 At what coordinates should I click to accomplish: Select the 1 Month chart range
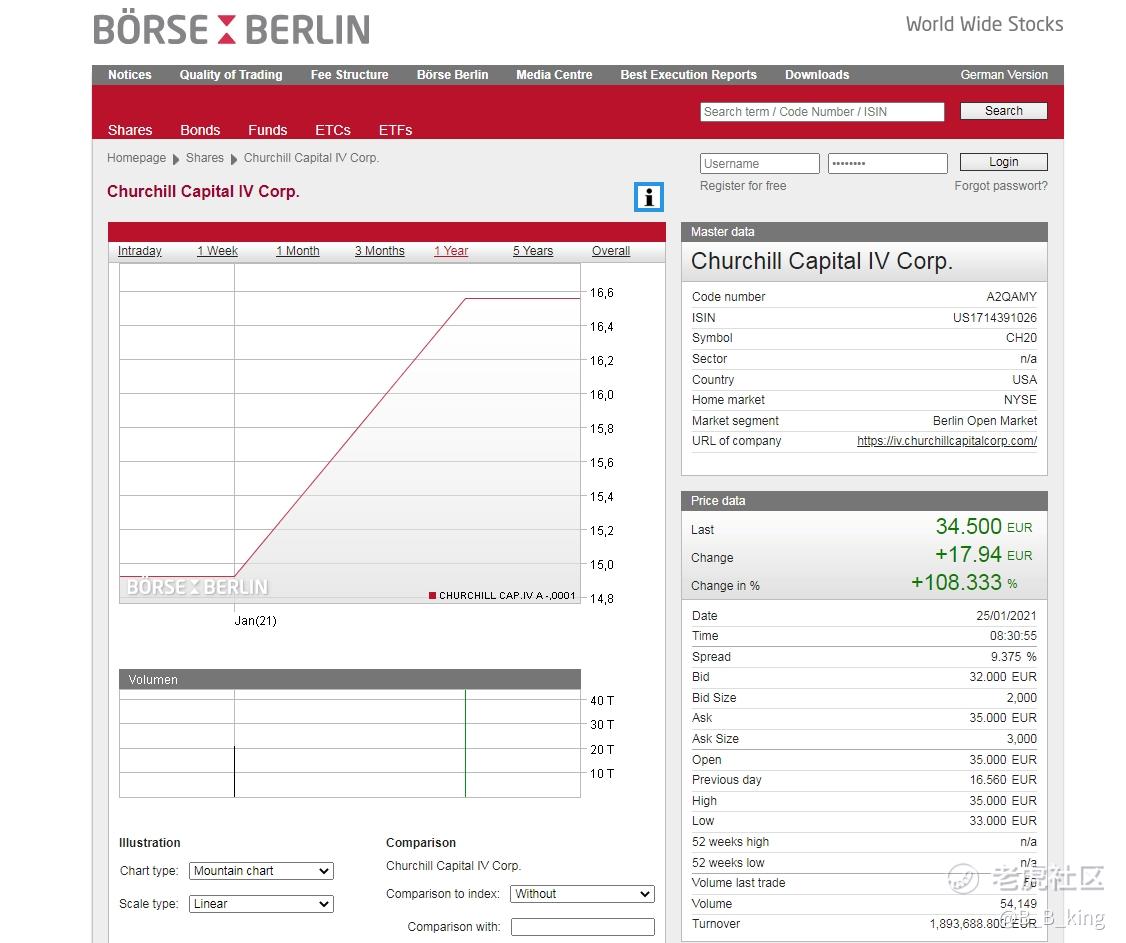[298, 251]
